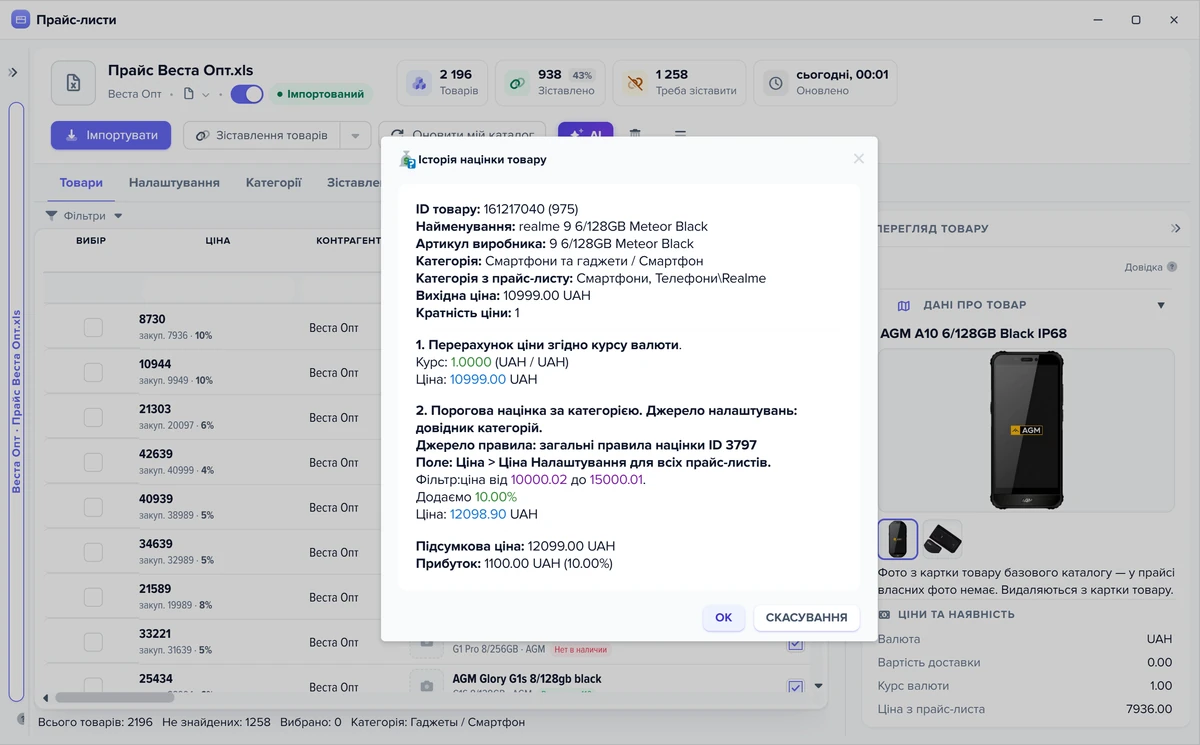
Task: Expand the Зіставлення товарів dropdown arrow
Action: coord(356,135)
